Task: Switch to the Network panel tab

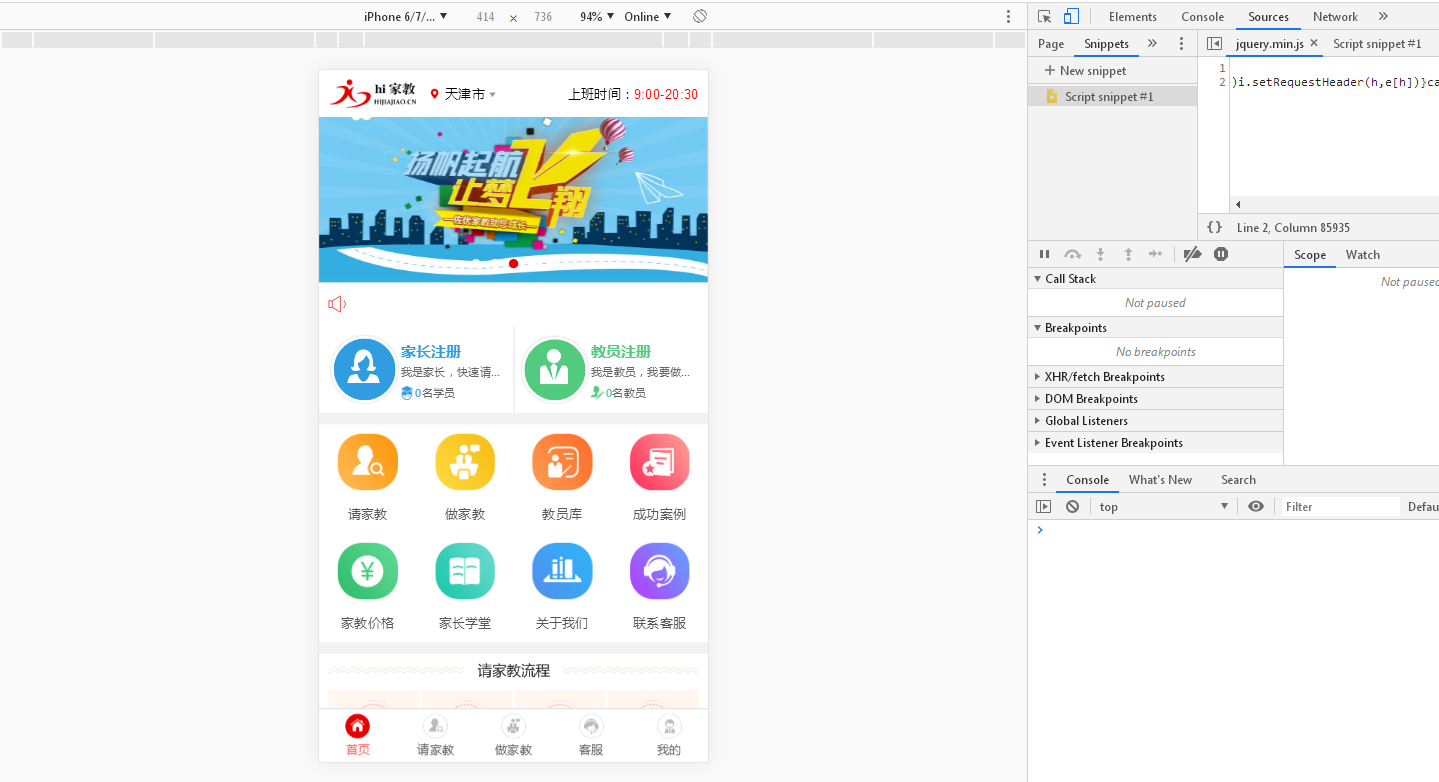Action: tap(1334, 16)
